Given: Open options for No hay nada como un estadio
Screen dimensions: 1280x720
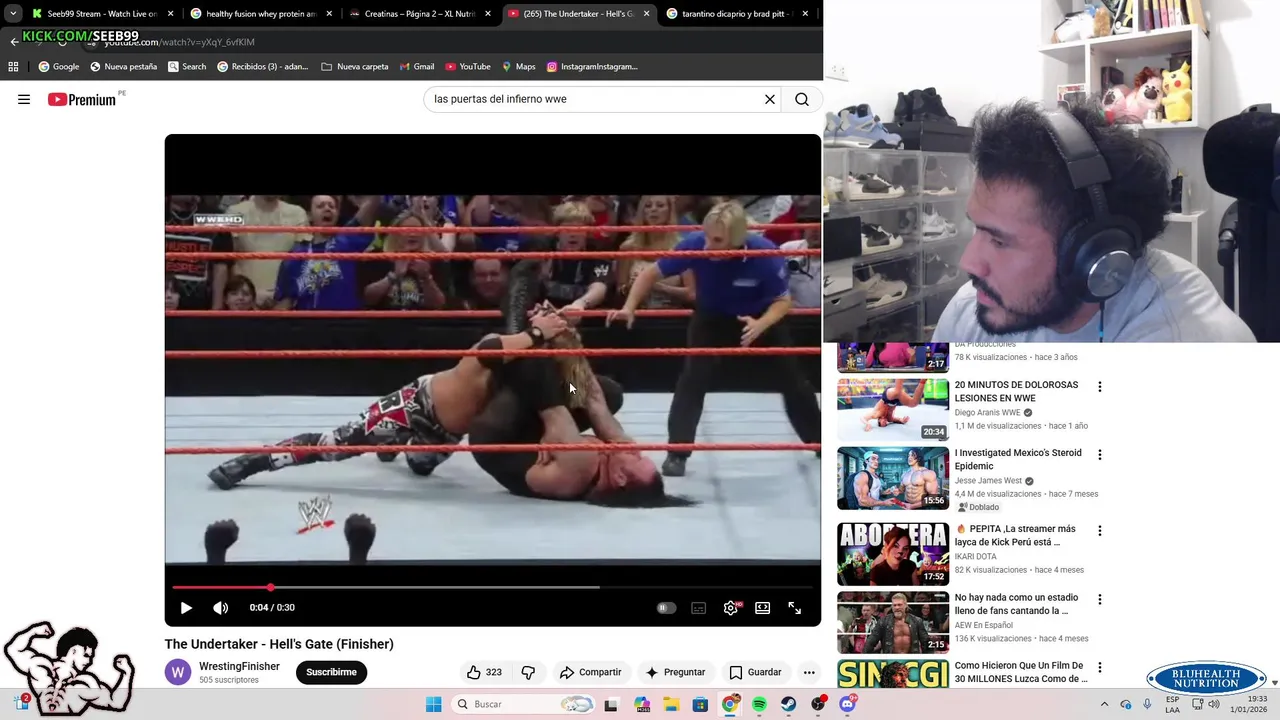Looking at the screenshot, I should click(x=1100, y=600).
